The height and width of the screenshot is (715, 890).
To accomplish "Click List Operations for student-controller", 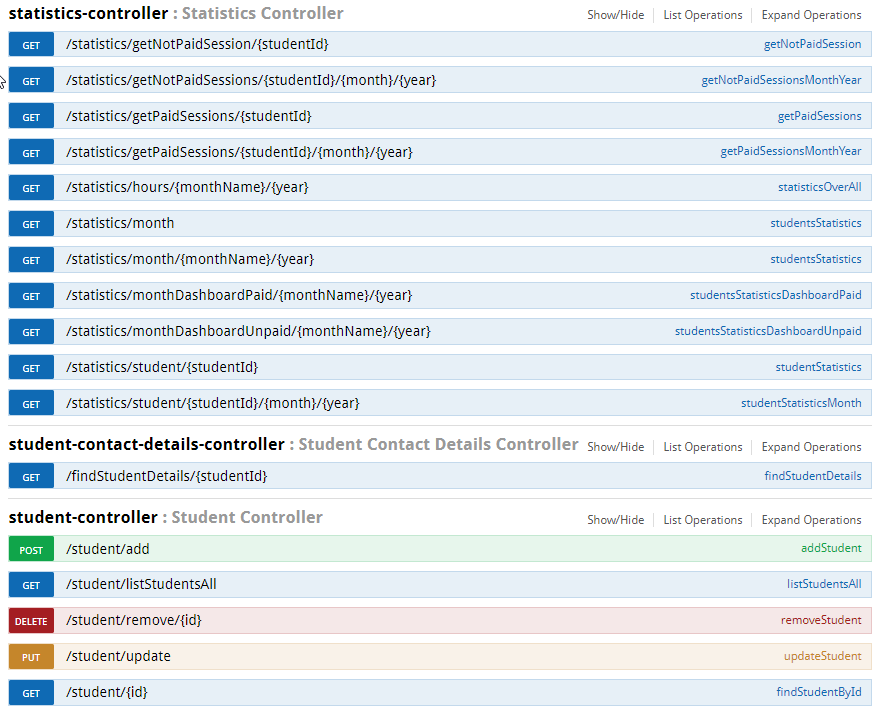I will click(703, 520).
